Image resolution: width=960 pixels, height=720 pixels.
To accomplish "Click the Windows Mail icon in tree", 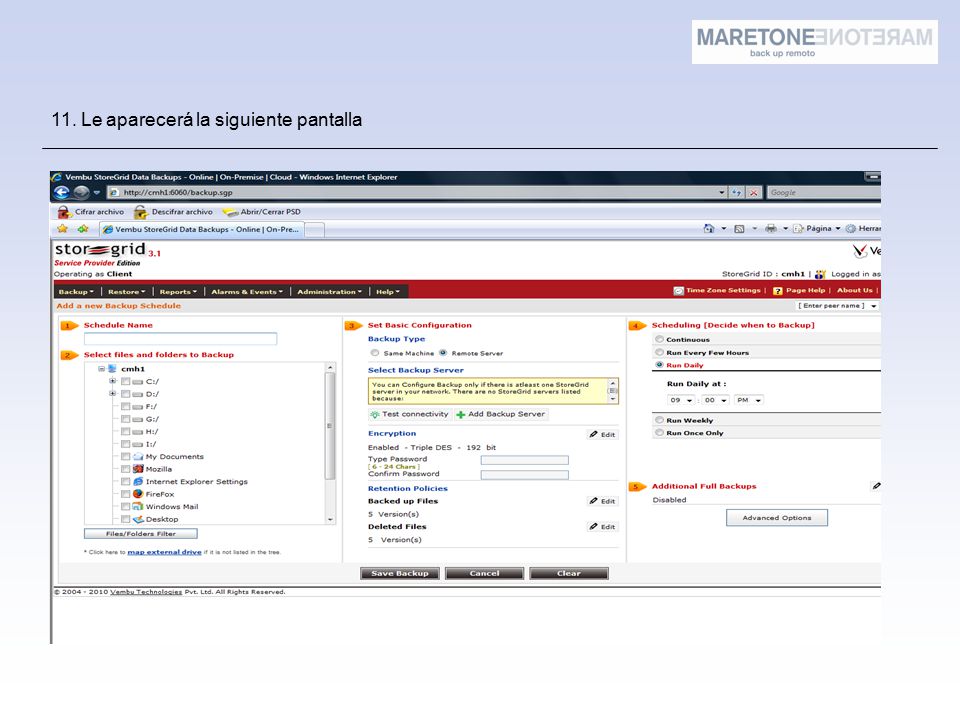I will click(x=138, y=507).
